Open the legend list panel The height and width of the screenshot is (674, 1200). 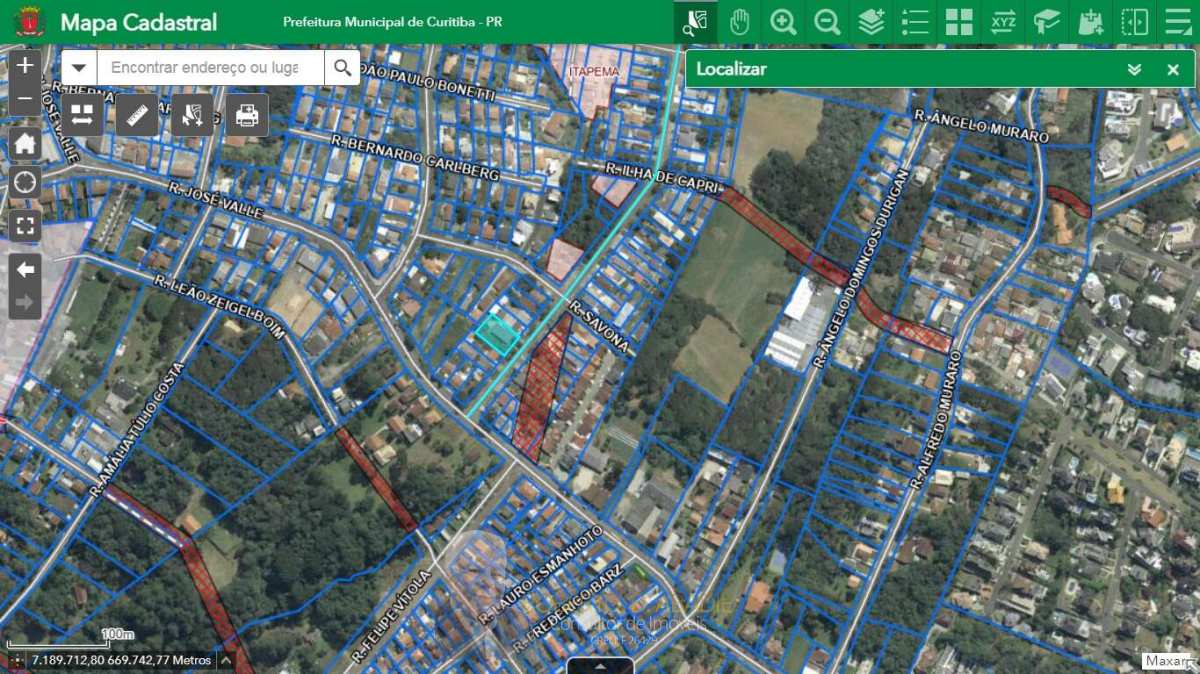[x=915, y=22]
